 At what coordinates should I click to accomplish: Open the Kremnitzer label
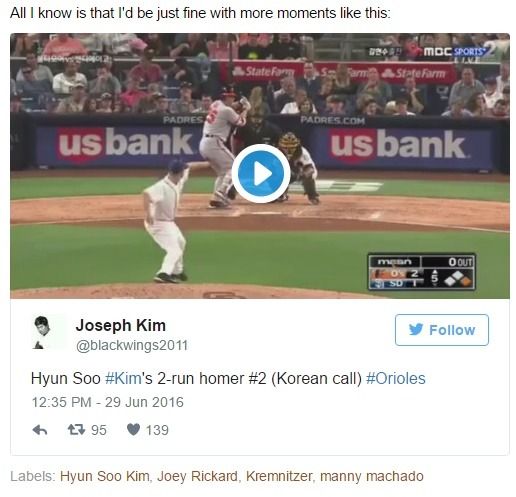[x=279, y=476]
